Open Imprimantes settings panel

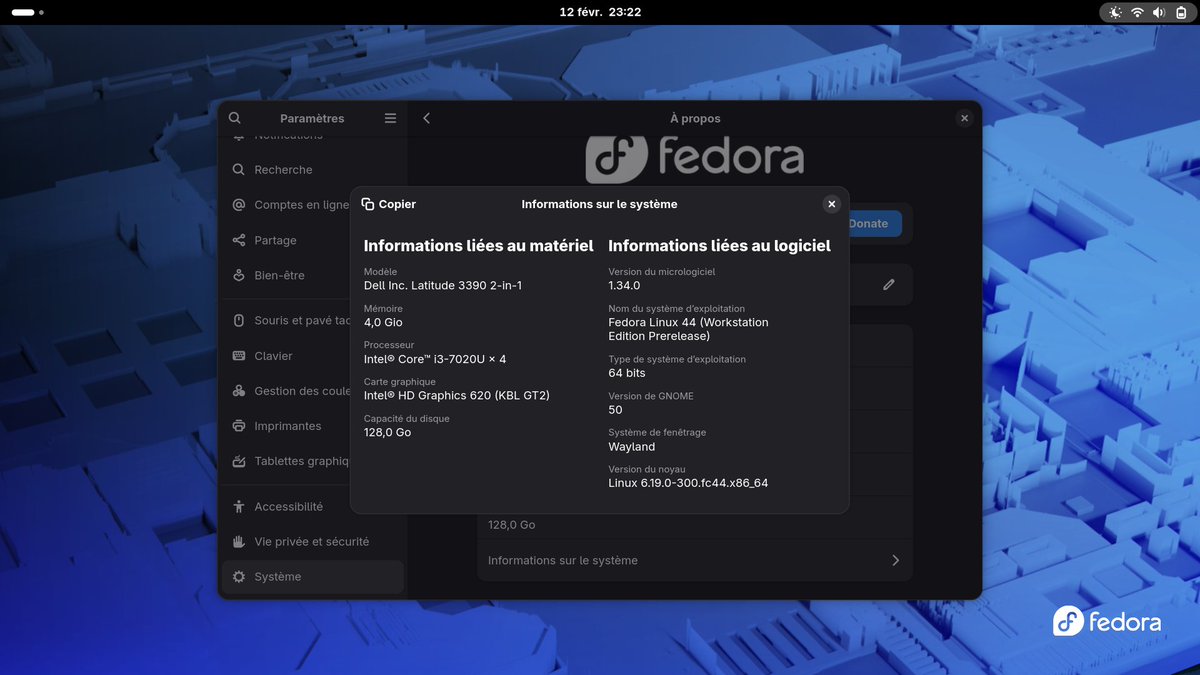click(x=313, y=426)
